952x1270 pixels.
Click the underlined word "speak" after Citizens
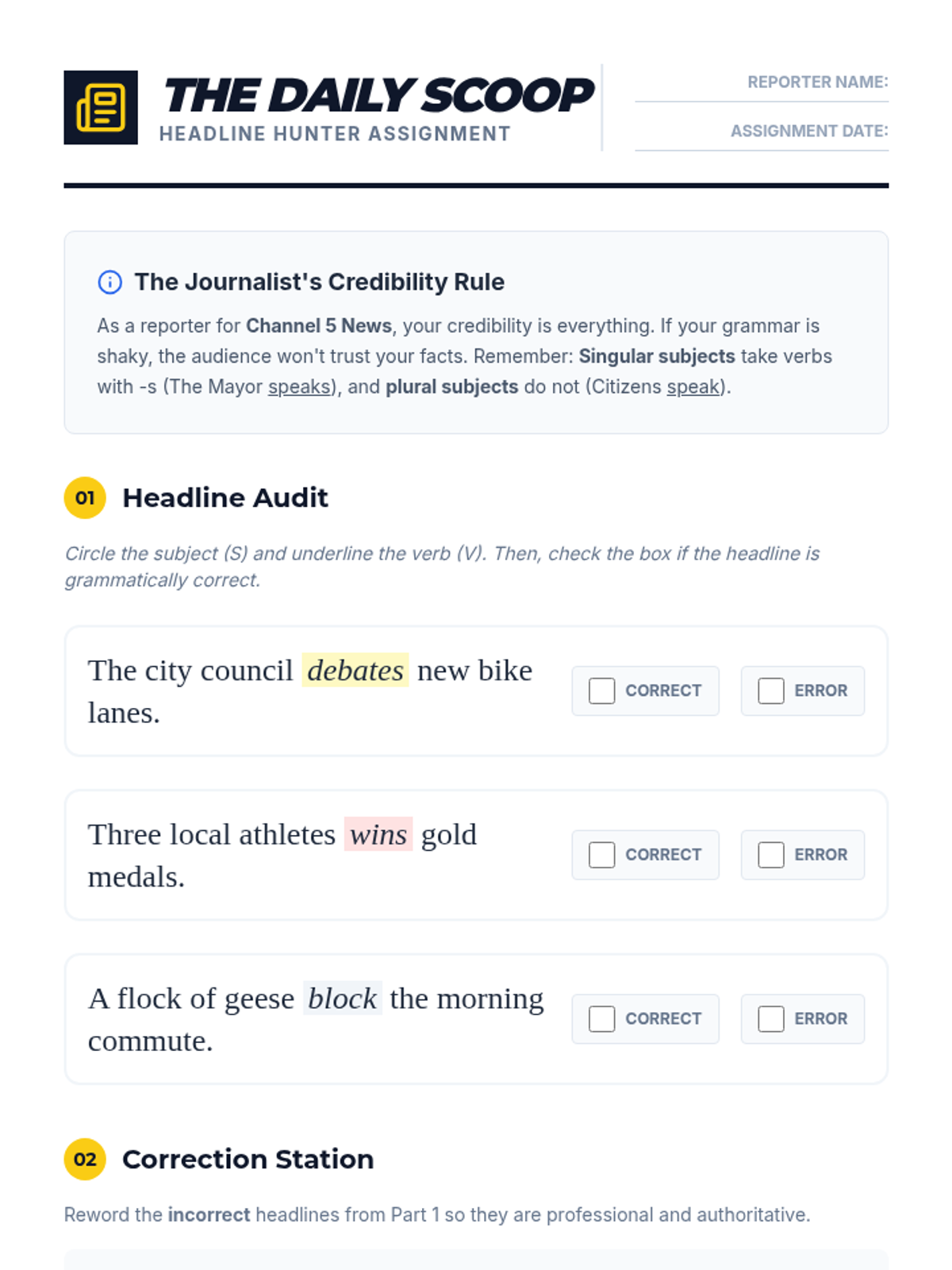coord(693,387)
